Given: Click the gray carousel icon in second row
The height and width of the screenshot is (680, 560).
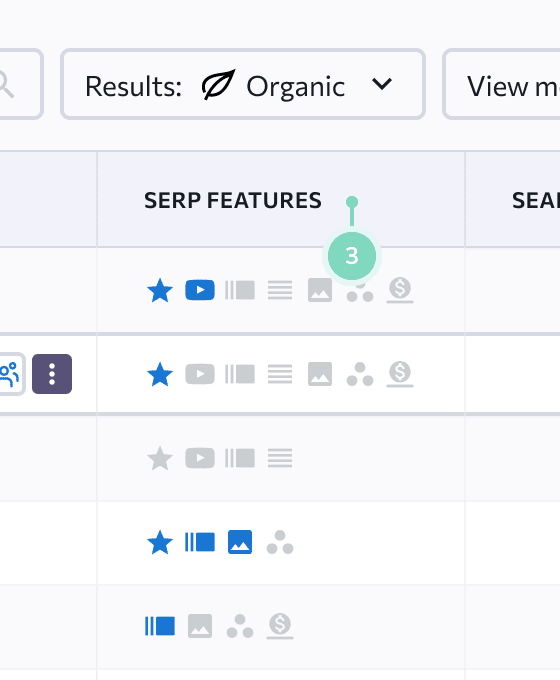Looking at the screenshot, I should (240, 374).
